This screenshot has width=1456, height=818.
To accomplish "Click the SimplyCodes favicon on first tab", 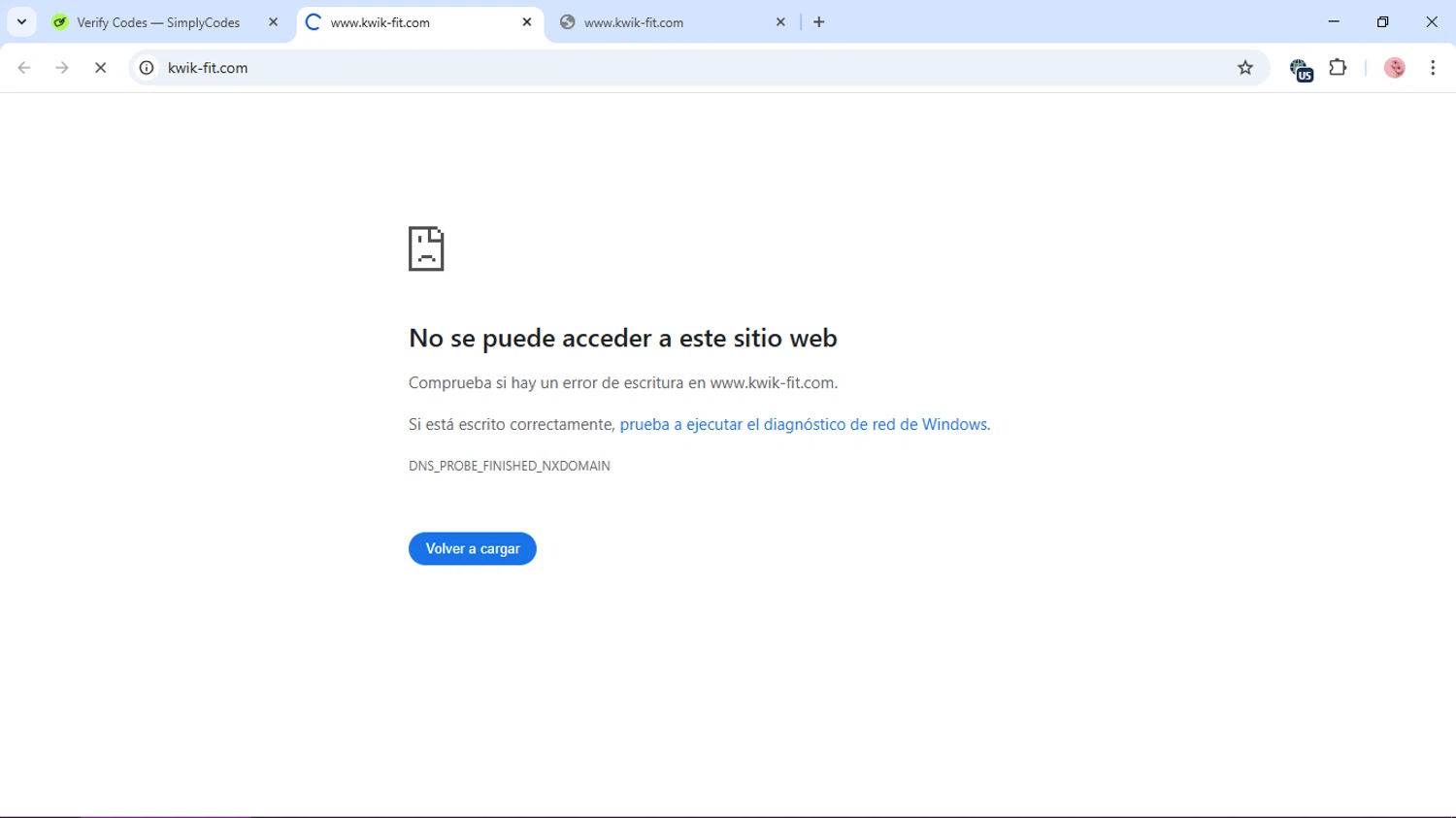I will [x=60, y=22].
